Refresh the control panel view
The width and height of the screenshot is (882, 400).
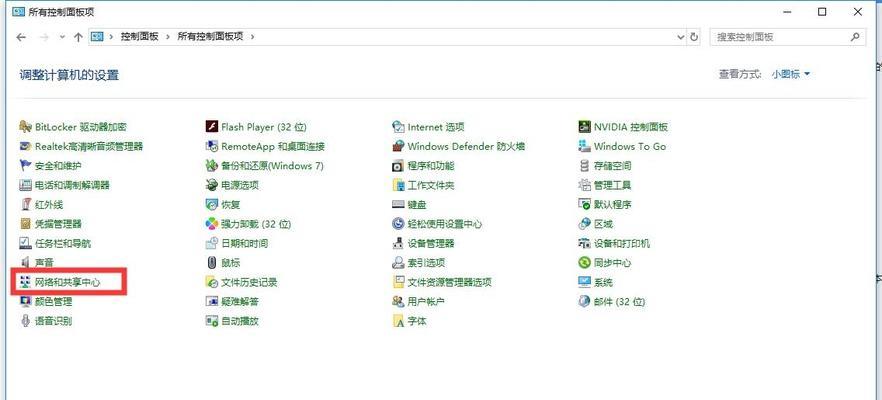694,37
